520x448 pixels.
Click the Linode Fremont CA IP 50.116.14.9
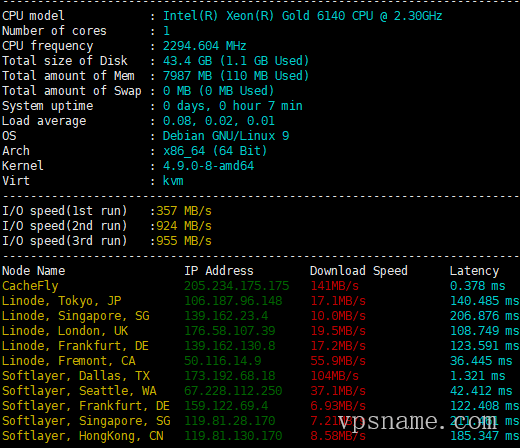223,361
